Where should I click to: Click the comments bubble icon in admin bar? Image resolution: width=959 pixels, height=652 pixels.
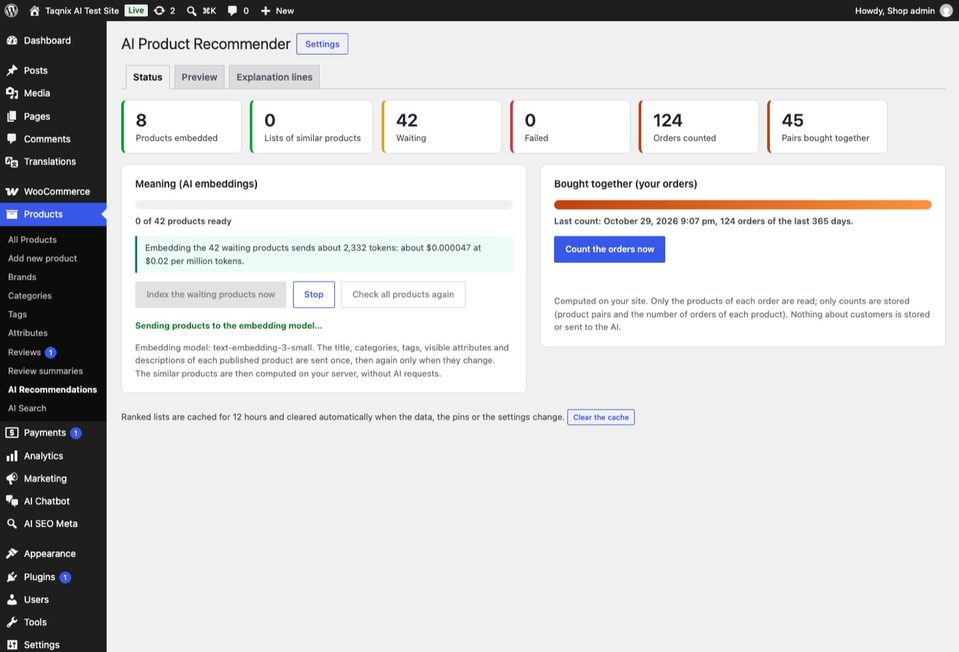[x=232, y=10]
